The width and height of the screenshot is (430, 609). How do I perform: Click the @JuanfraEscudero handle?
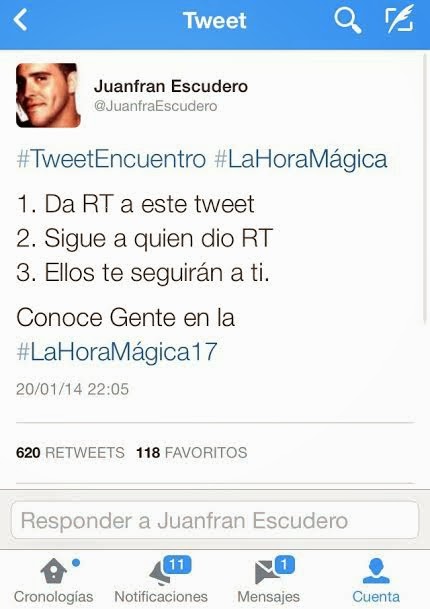(x=155, y=106)
